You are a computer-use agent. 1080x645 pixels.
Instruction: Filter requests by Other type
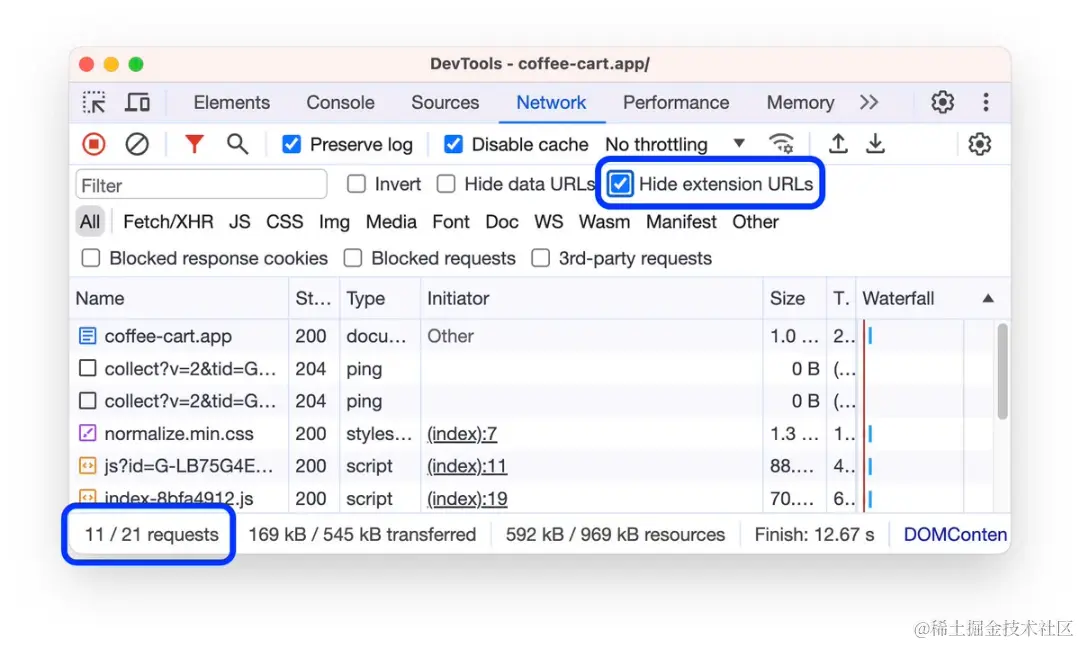[x=755, y=222]
